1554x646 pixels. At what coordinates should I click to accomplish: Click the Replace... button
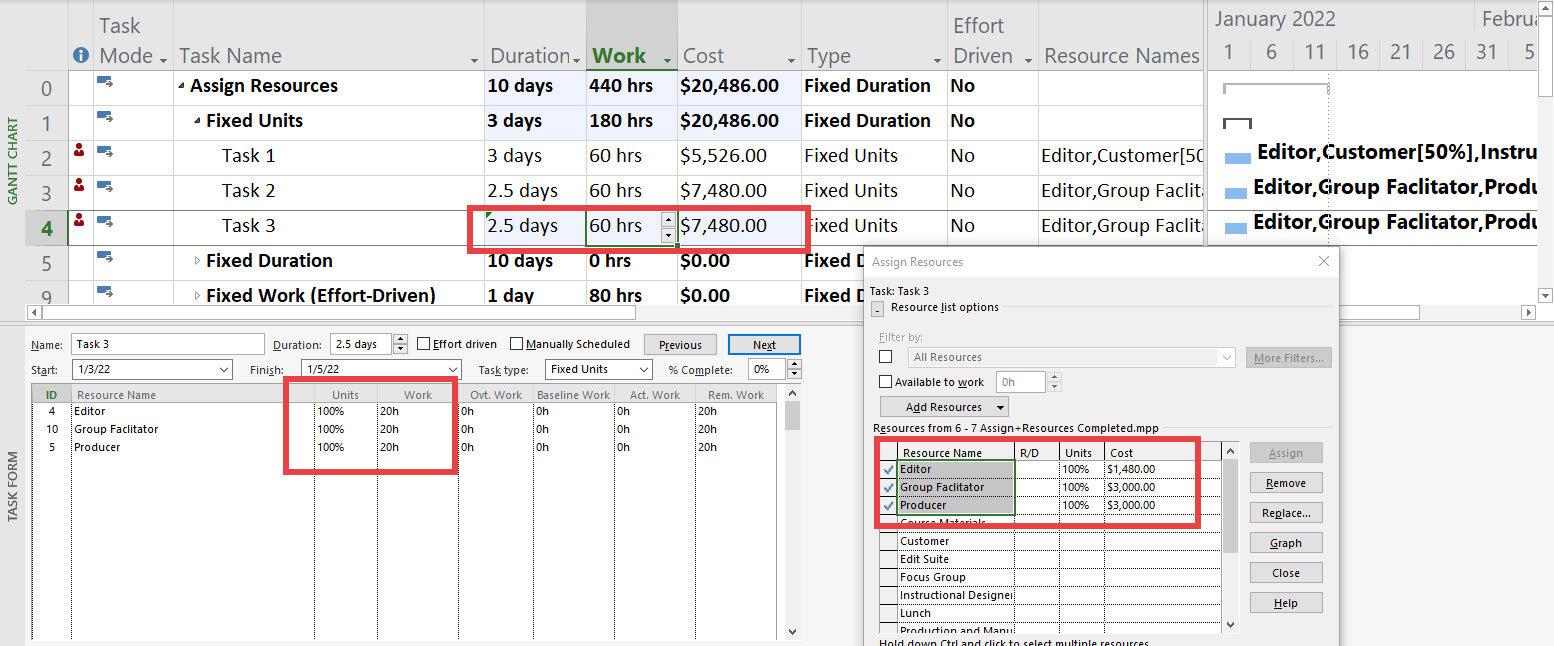point(1286,513)
